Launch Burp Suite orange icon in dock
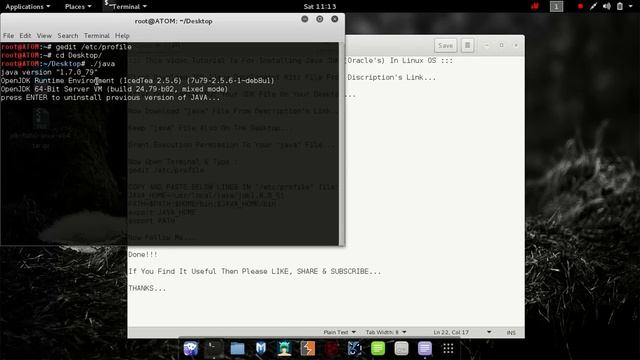The image size is (640, 360). [x=308, y=348]
